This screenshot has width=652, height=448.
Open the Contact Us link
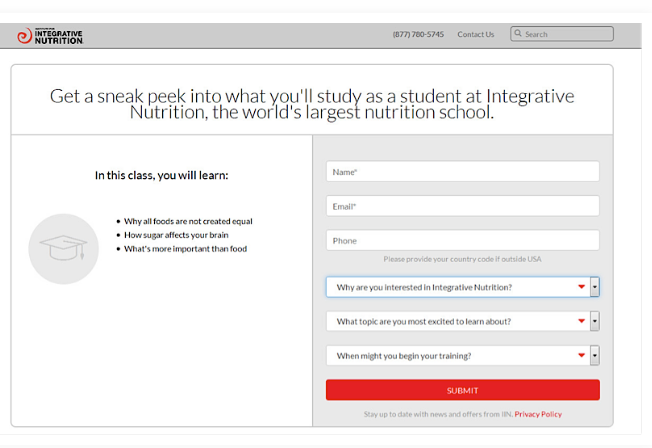click(476, 35)
